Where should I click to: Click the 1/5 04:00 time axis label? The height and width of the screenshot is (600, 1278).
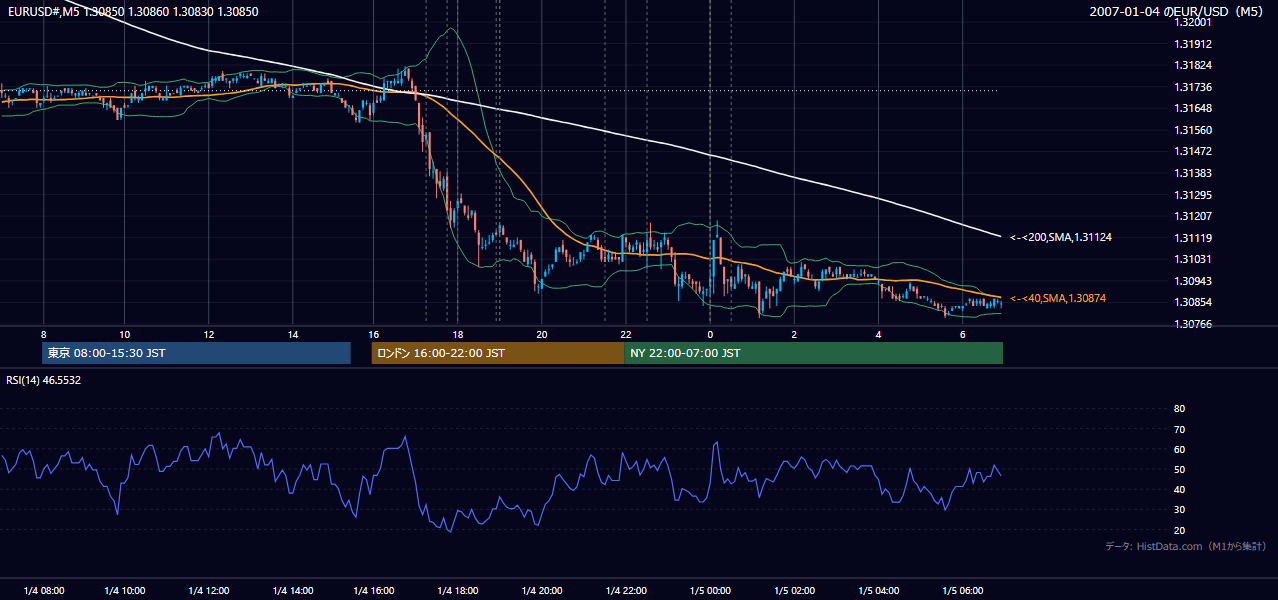click(x=878, y=591)
